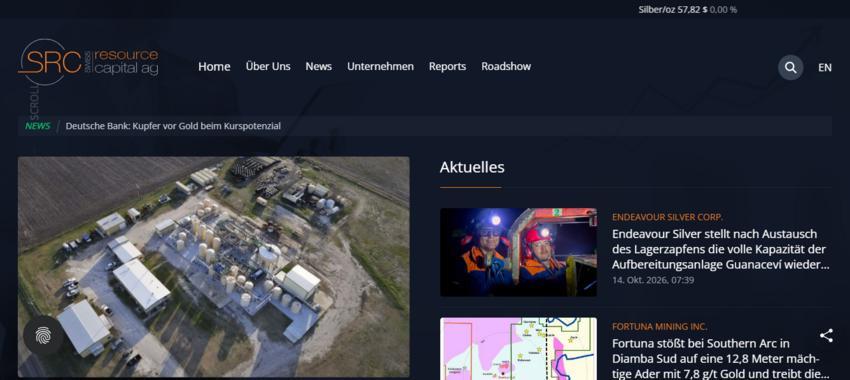Viewport: 850px width, 380px height.
Task: Open the aerial plant featured image
Action: point(214,267)
